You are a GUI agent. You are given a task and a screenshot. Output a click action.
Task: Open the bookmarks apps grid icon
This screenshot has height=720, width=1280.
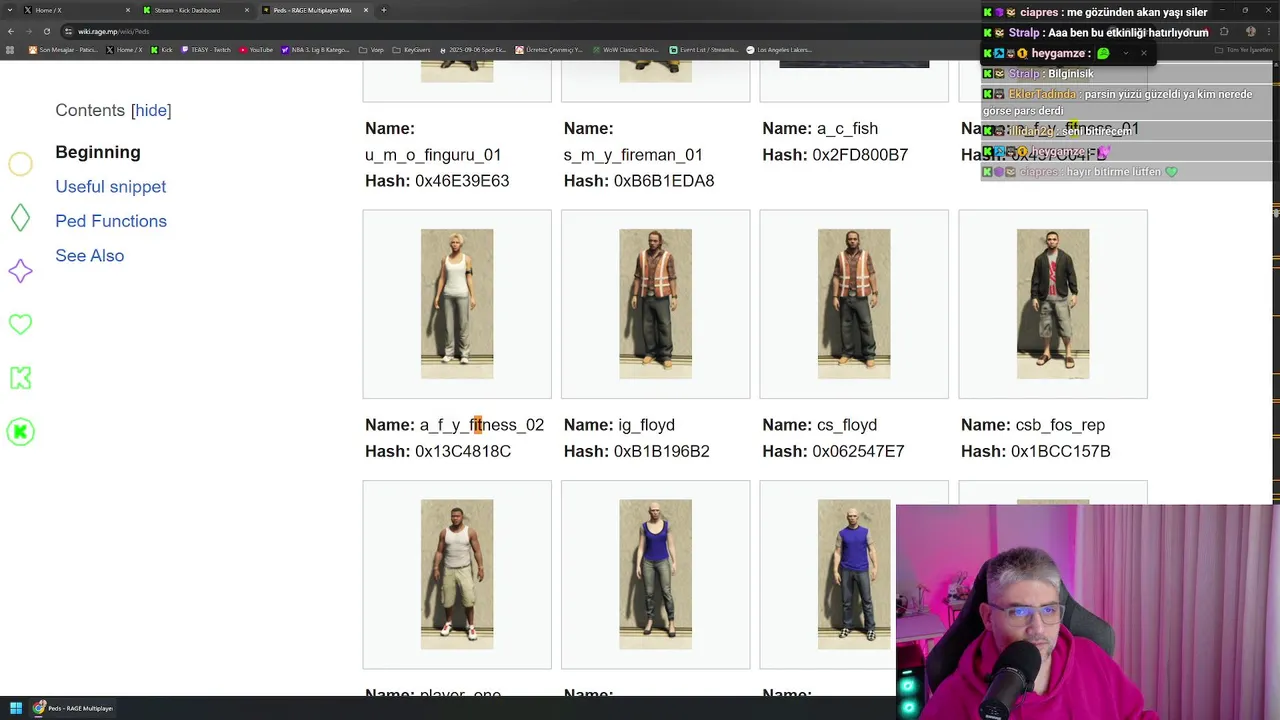pyautogui.click(x=11, y=49)
